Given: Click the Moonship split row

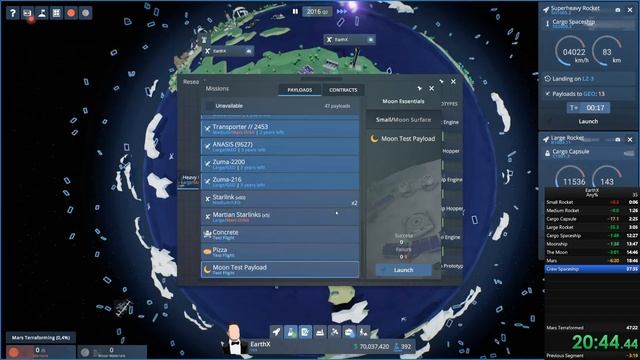Looking at the screenshot, I should pyautogui.click(x=591, y=244).
